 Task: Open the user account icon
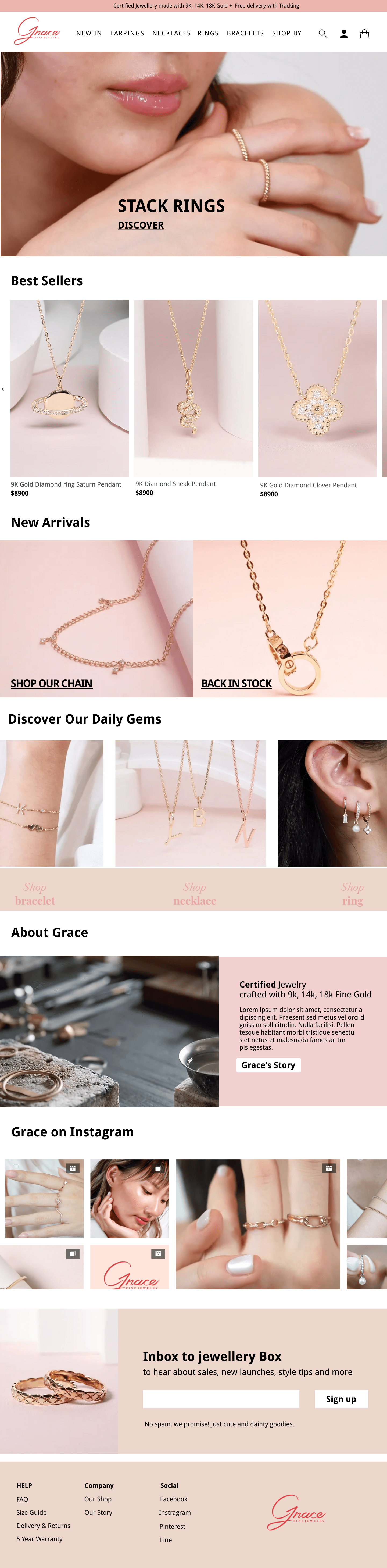(344, 34)
